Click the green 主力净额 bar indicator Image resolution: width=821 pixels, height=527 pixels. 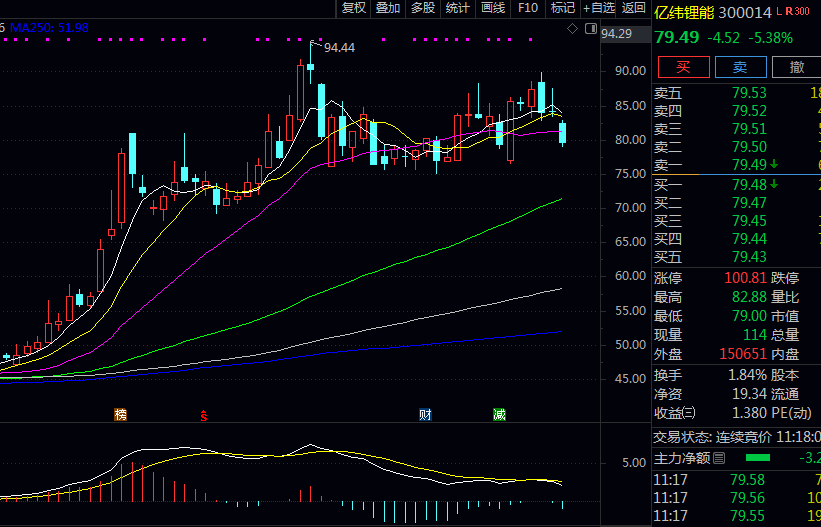click(758, 458)
